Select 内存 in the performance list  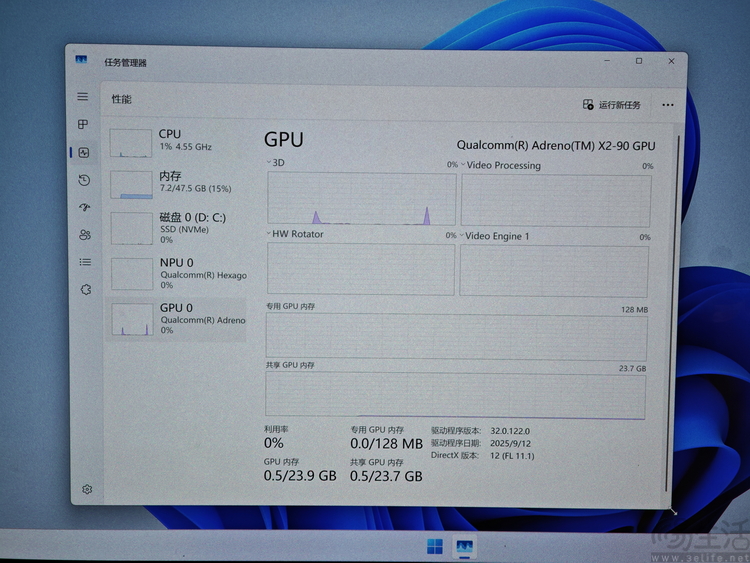176,182
